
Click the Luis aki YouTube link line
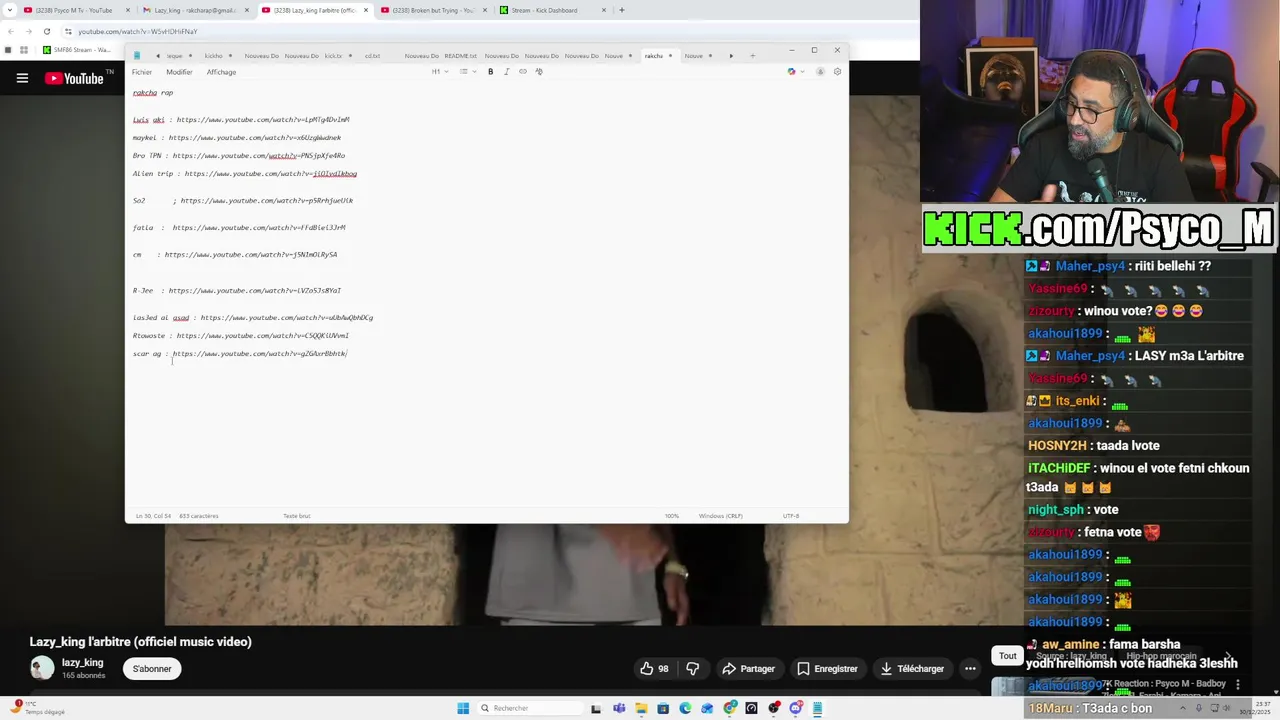[x=241, y=119]
